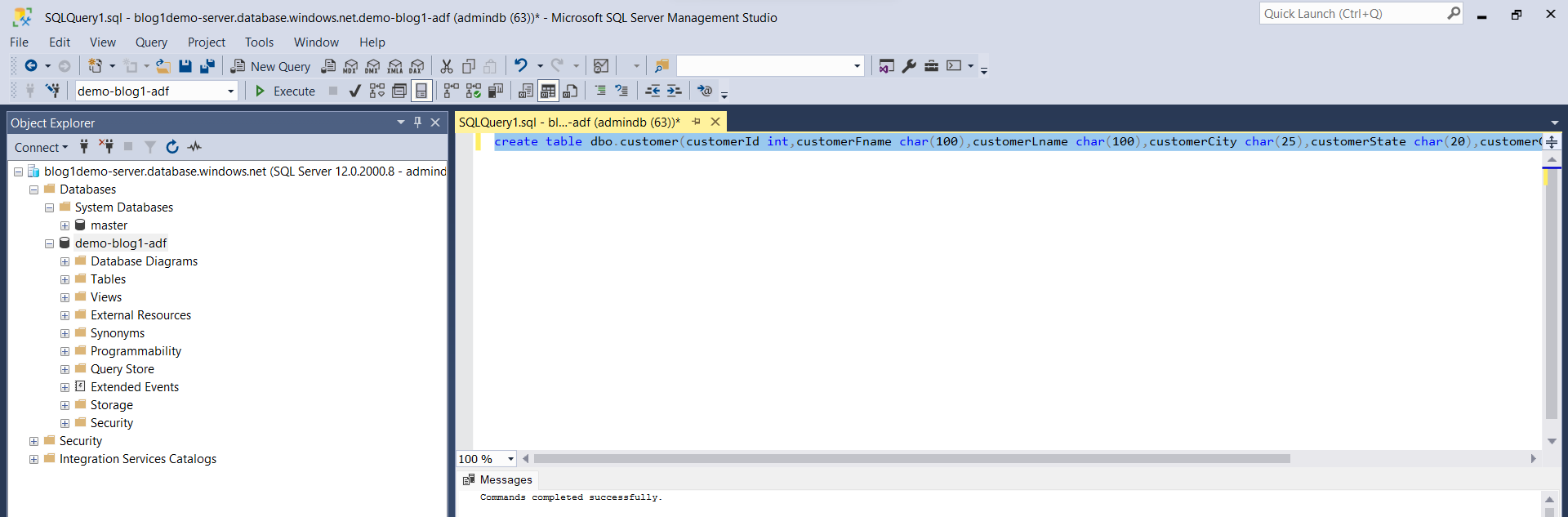The width and height of the screenshot is (1568, 517).
Task: Click the New Project icon
Action: pyautogui.click(x=96, y=66)
